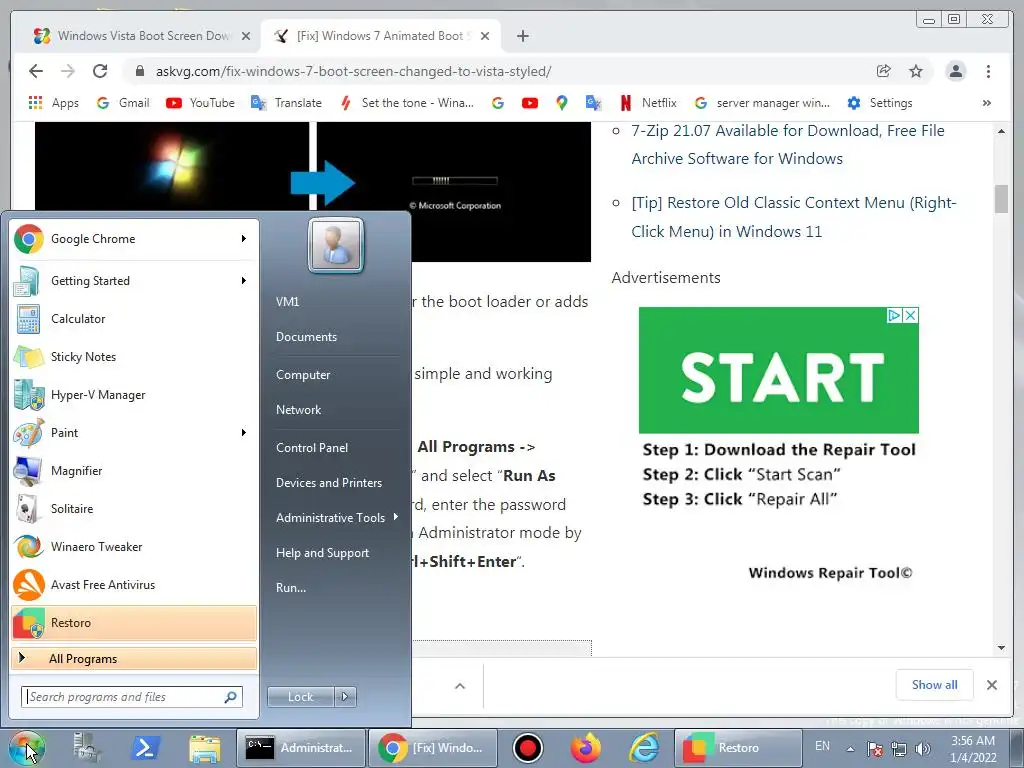Image resolution: width=1024 pixels, height=768 pixels.
Task: Click the user account picture
Action: (336, 246)
